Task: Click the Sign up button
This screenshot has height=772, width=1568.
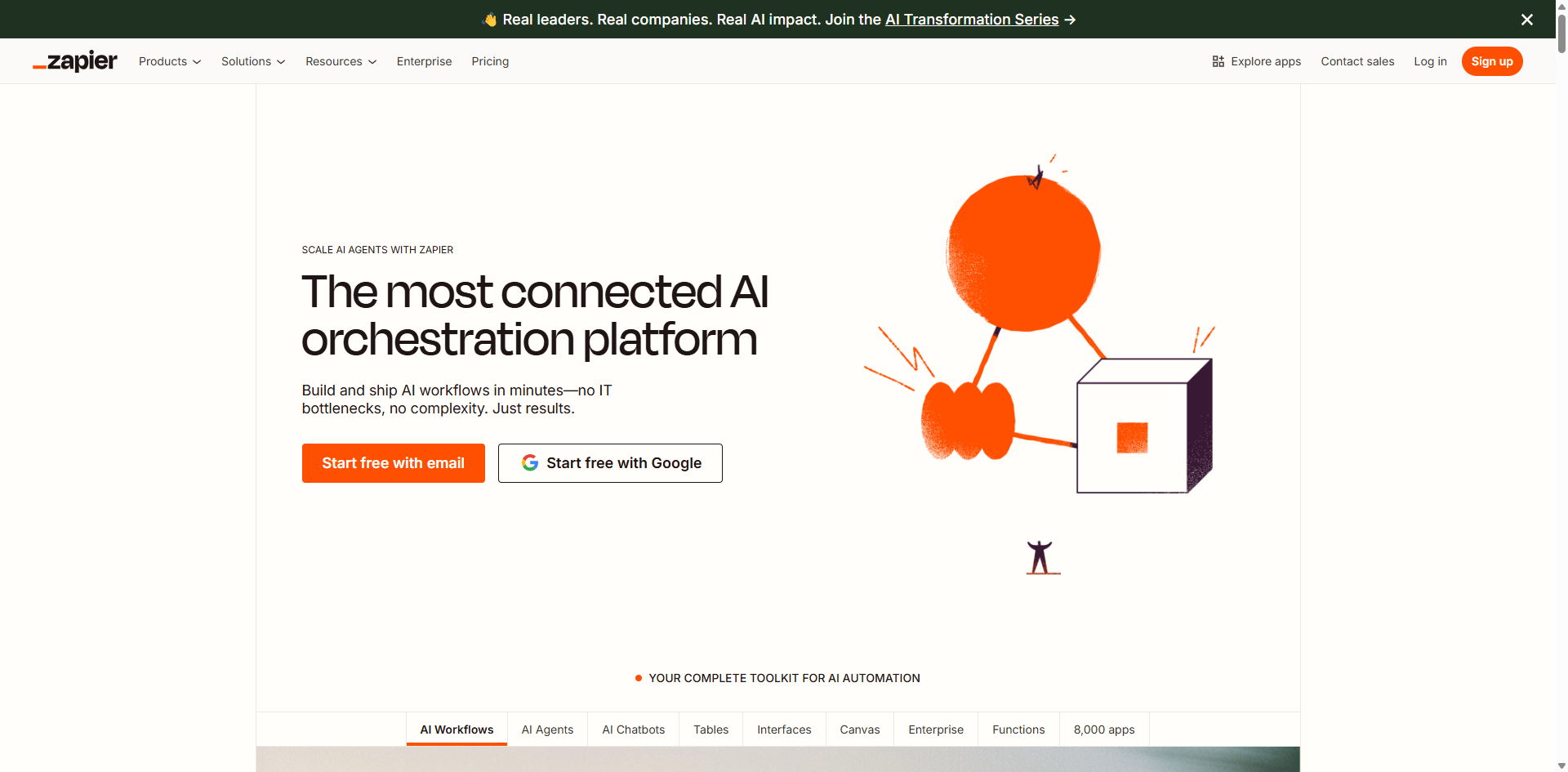Action: [x=1492, y=61]
